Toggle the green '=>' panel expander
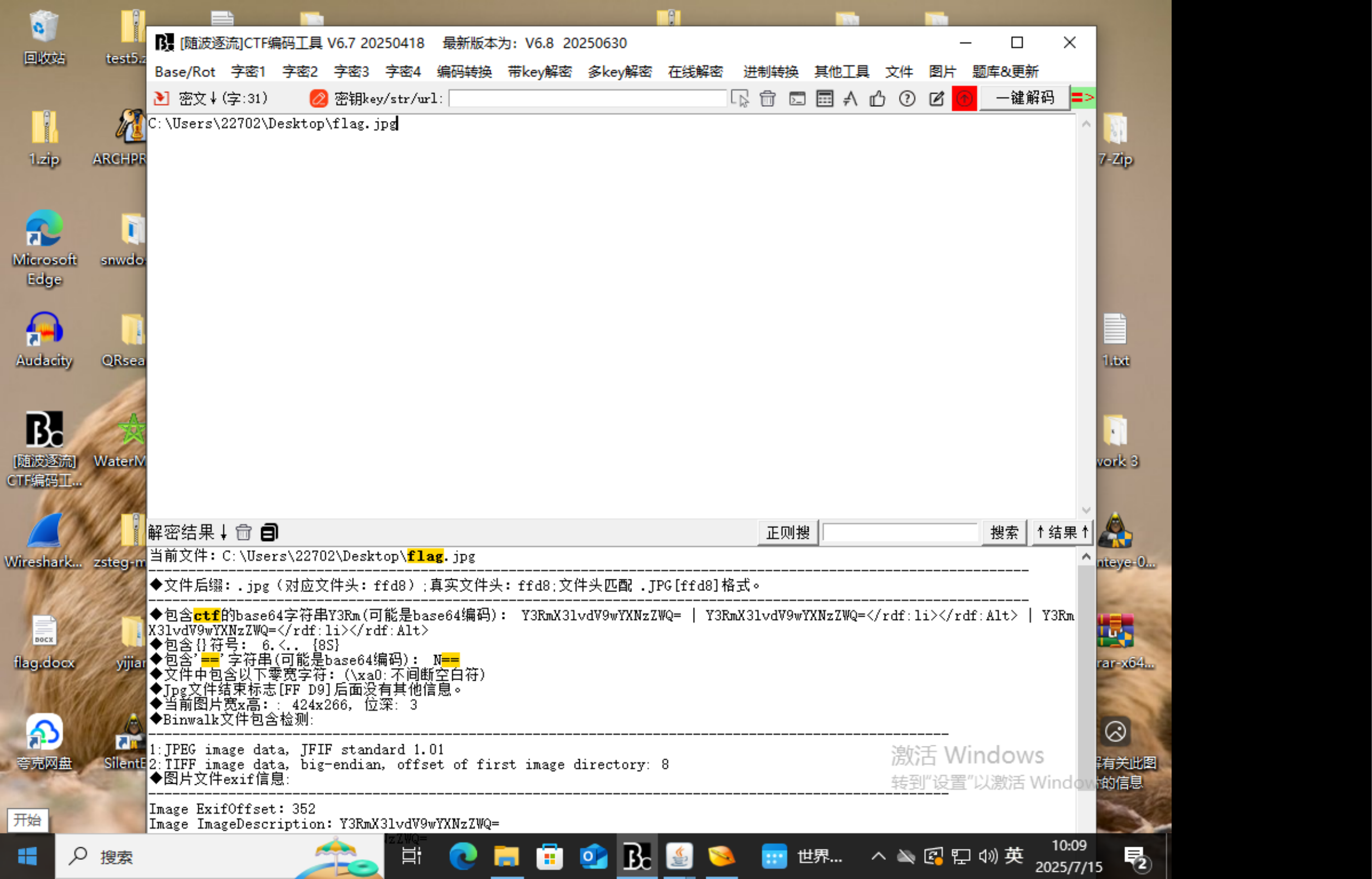Viewport: 1372px width, 879px height. pos(1082,97)
